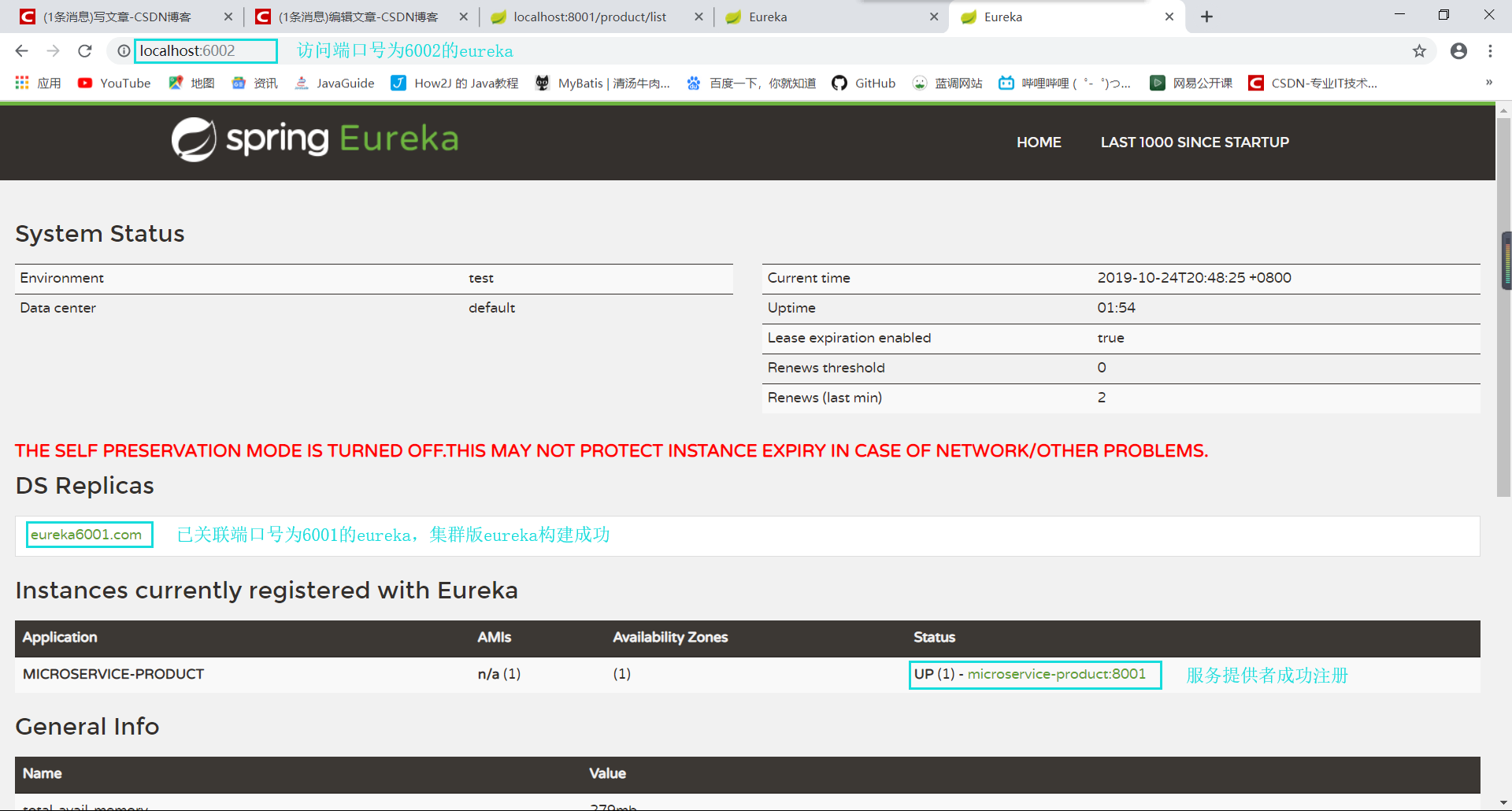Click the System Status heading
The height and width of the screenshot is (811, 1512).
(x=100, y=234)
